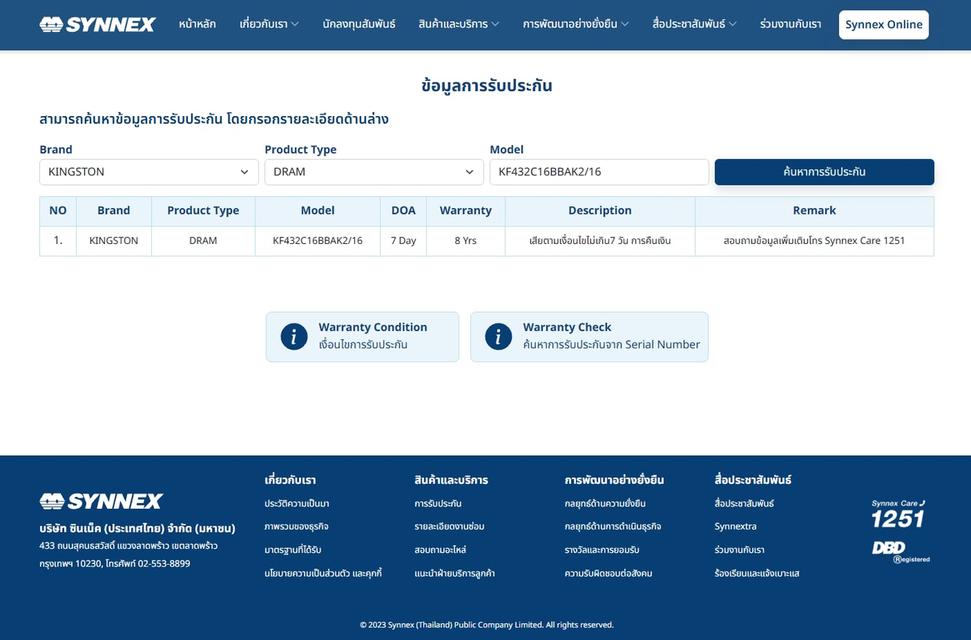Open the ภาพรวมของธุรกิจ footer link
Viewport: 971px width, 640px height.
tap(296, 527)
